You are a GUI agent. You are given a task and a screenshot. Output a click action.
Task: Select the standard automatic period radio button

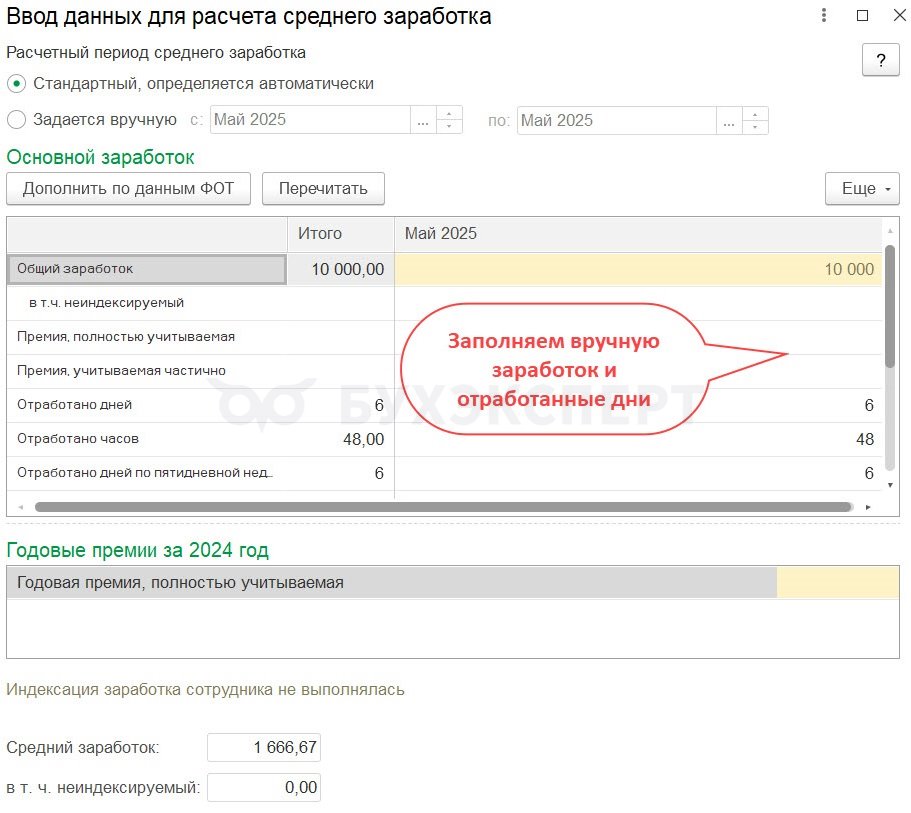click(16, 84)
